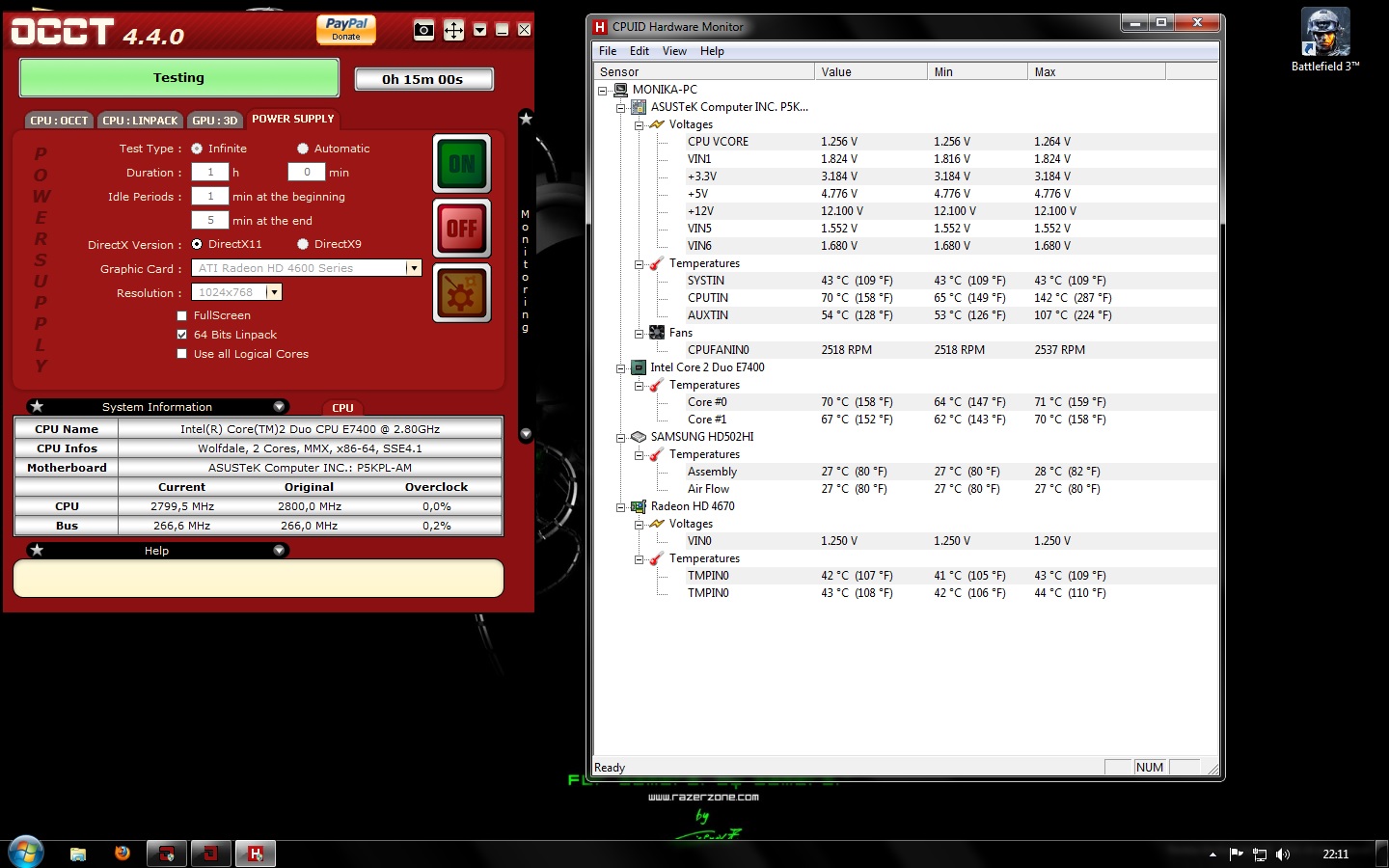This screenshot has height=868, width=1389.
Task: Collapse the SAMSUNG HD502HI tree node
Action: pos(620,437)
